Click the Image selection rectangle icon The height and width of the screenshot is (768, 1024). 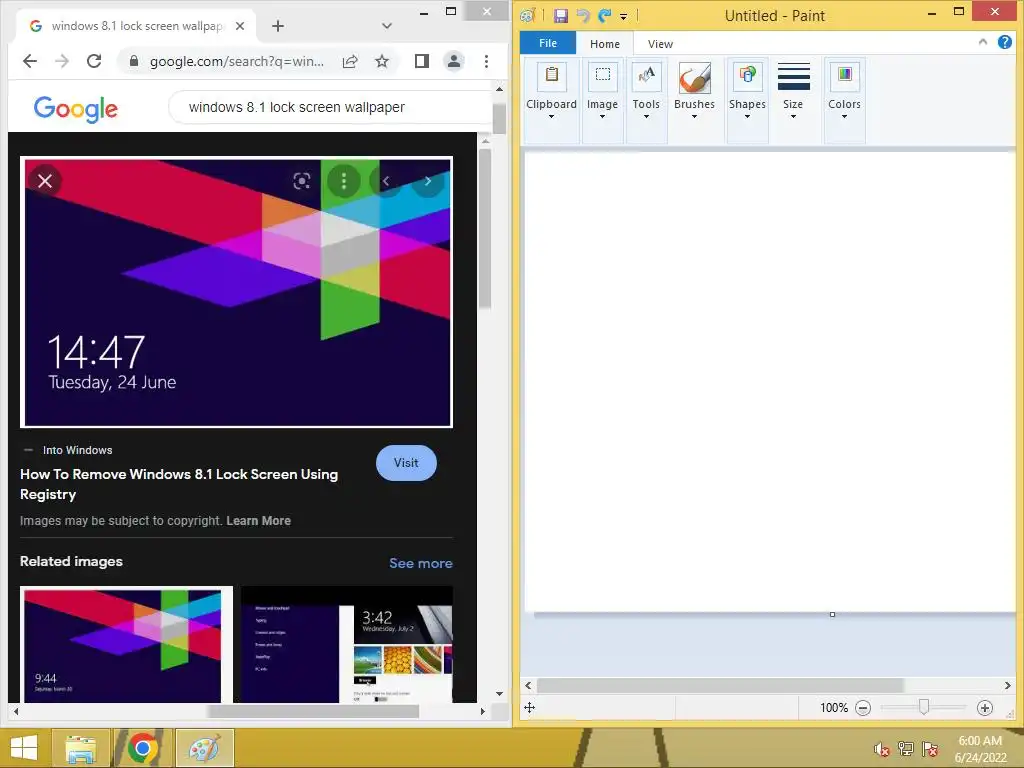[602, 75]
